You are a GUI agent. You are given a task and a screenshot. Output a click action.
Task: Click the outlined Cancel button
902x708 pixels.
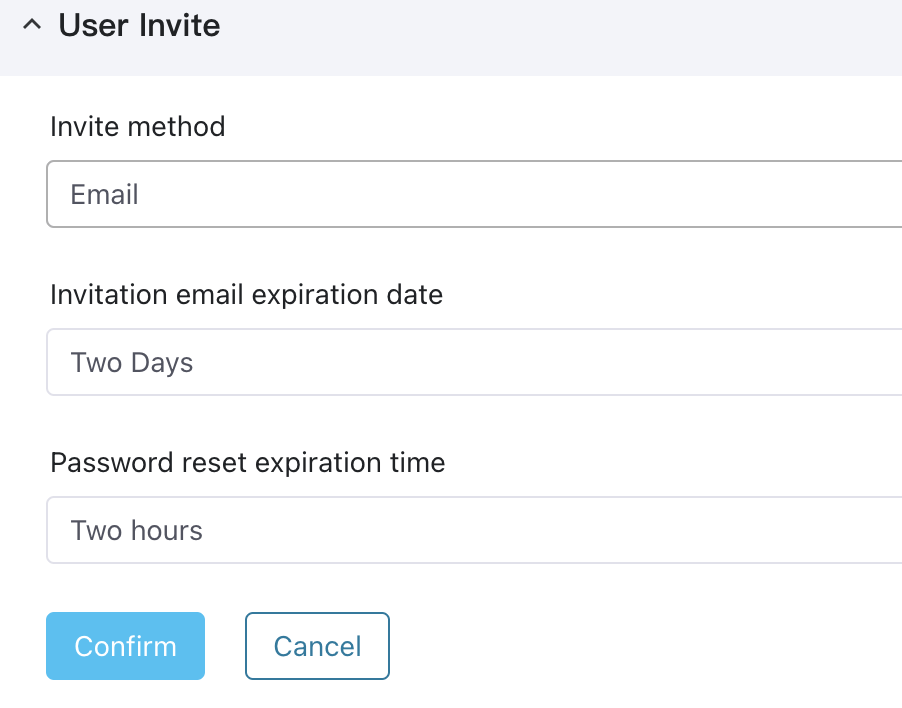click(318, 646)
